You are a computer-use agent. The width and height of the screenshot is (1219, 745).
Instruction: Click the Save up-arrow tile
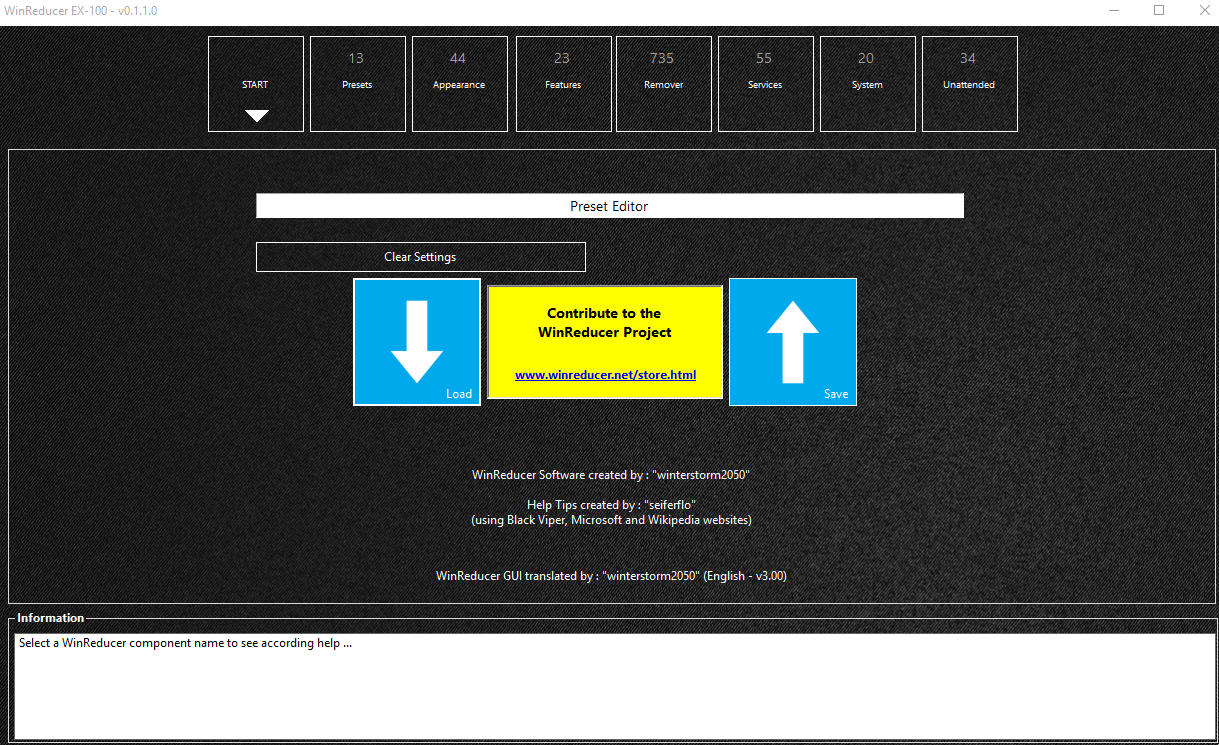click(x=793, y=342)
